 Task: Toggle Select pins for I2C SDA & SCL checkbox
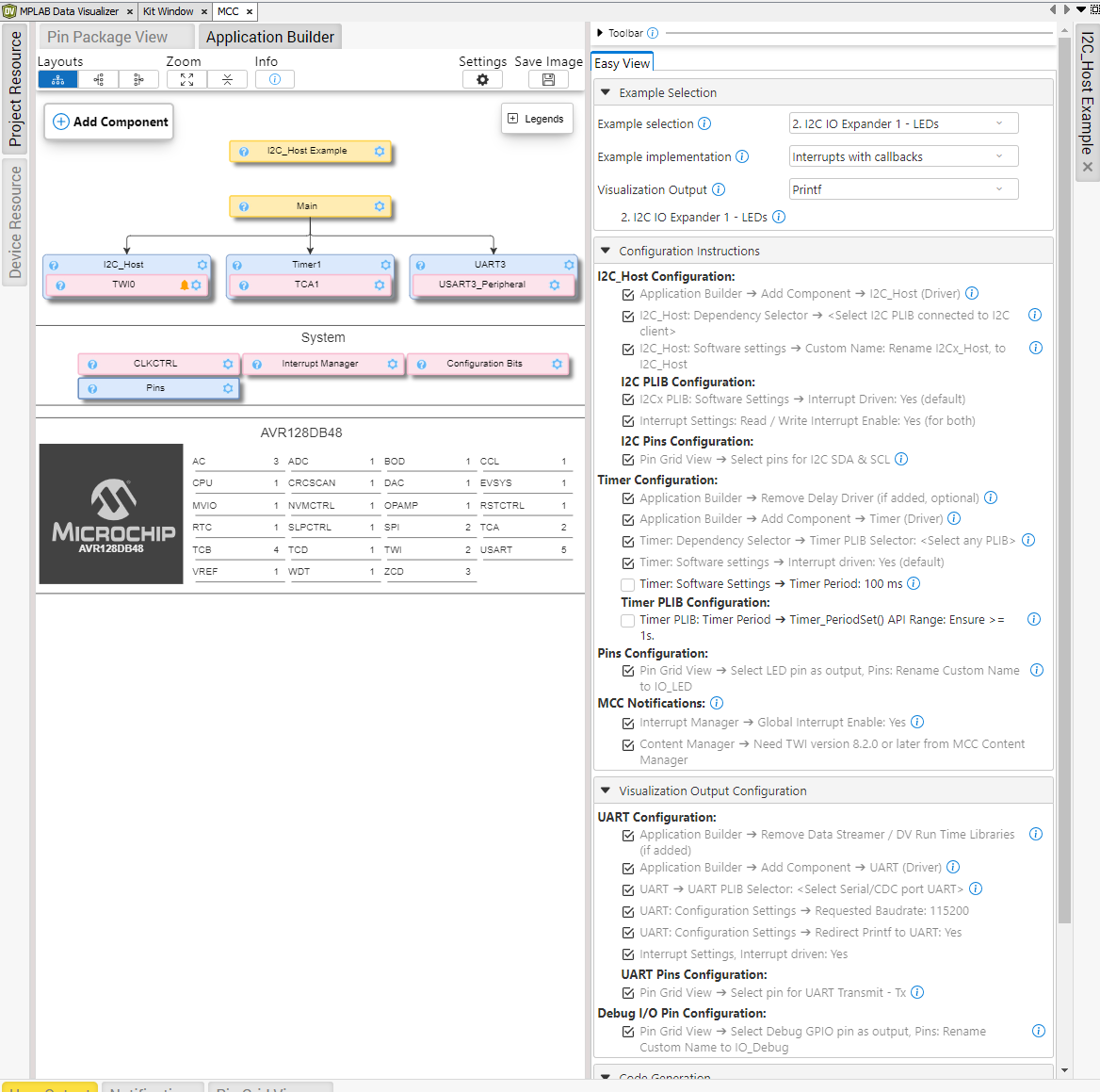[628, 461]
